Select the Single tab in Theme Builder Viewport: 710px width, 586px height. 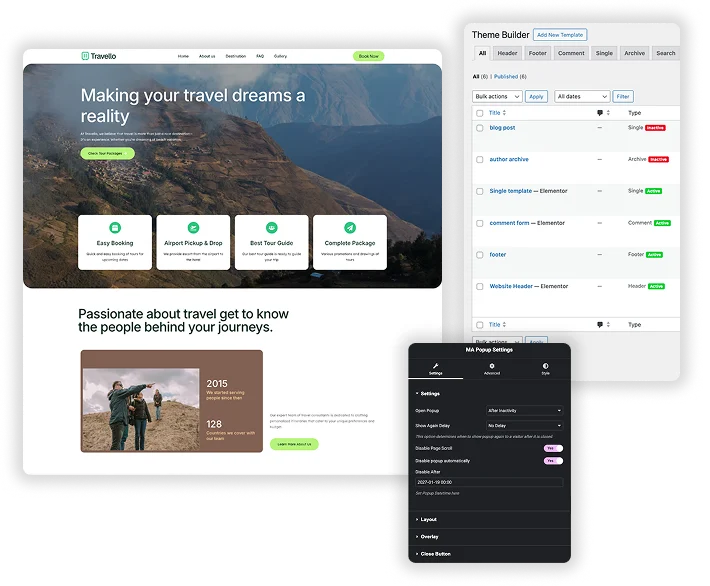(604, 53)
